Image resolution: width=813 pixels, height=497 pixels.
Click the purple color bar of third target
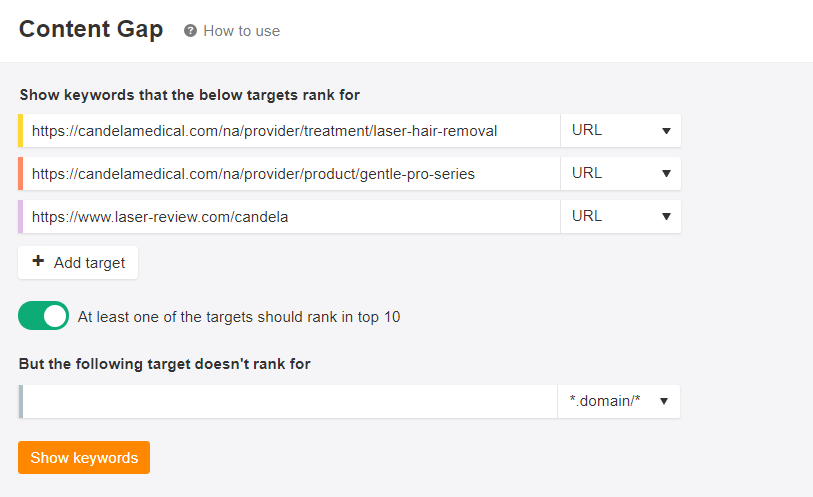(x=20, y=216)
